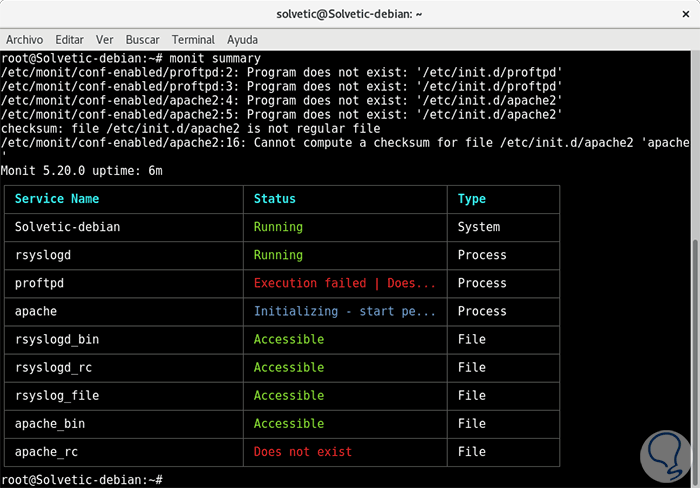
Task: Click the rsyslogd_bin service name
Action: click(x=57, y=339)
